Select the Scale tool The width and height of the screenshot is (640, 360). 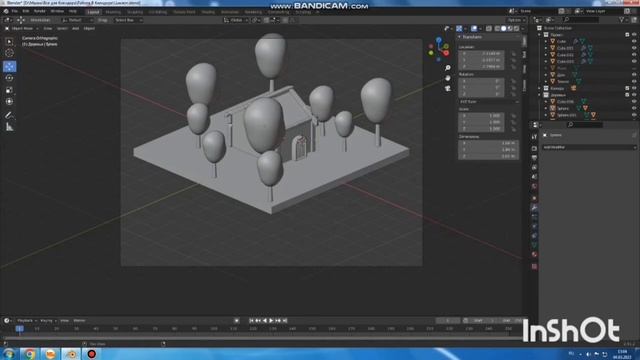[x=9, y=90]
